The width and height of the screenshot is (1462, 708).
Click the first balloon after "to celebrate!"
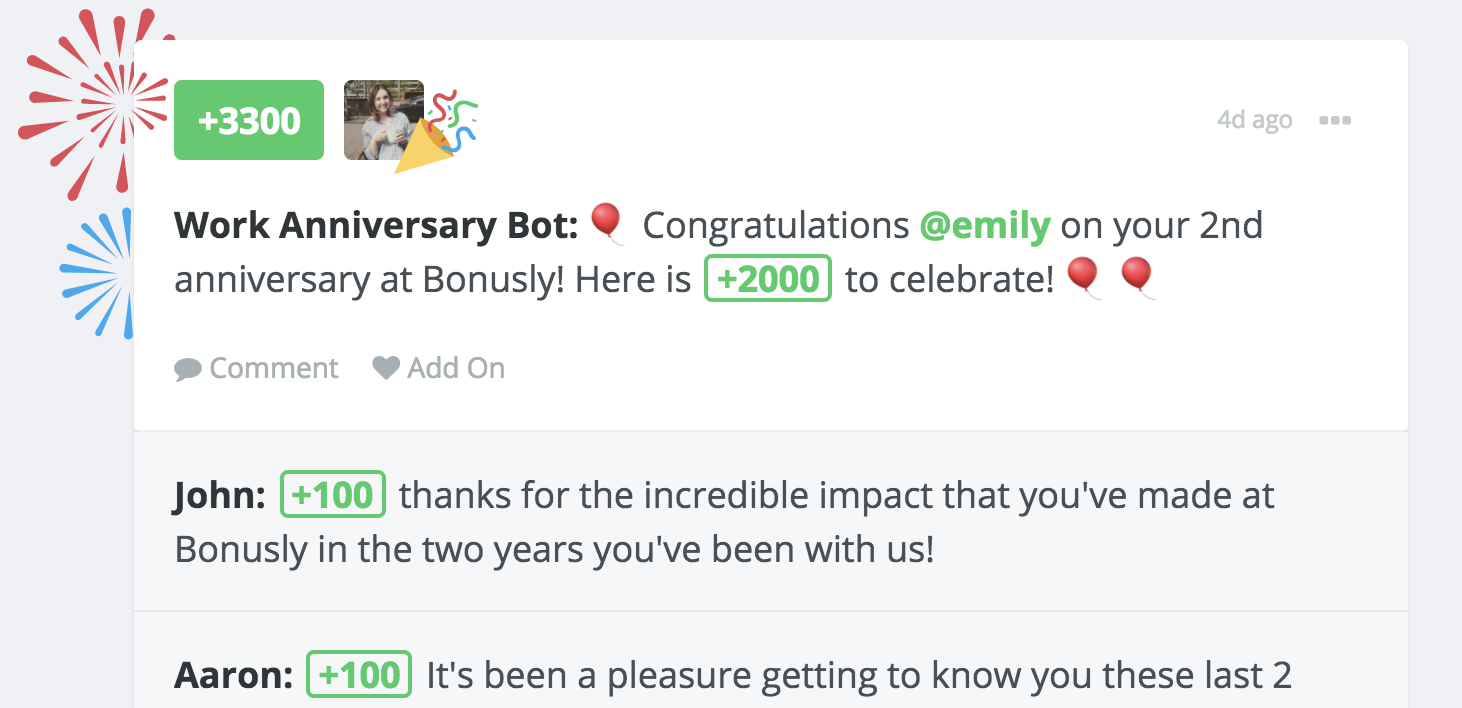[1084, 277]
